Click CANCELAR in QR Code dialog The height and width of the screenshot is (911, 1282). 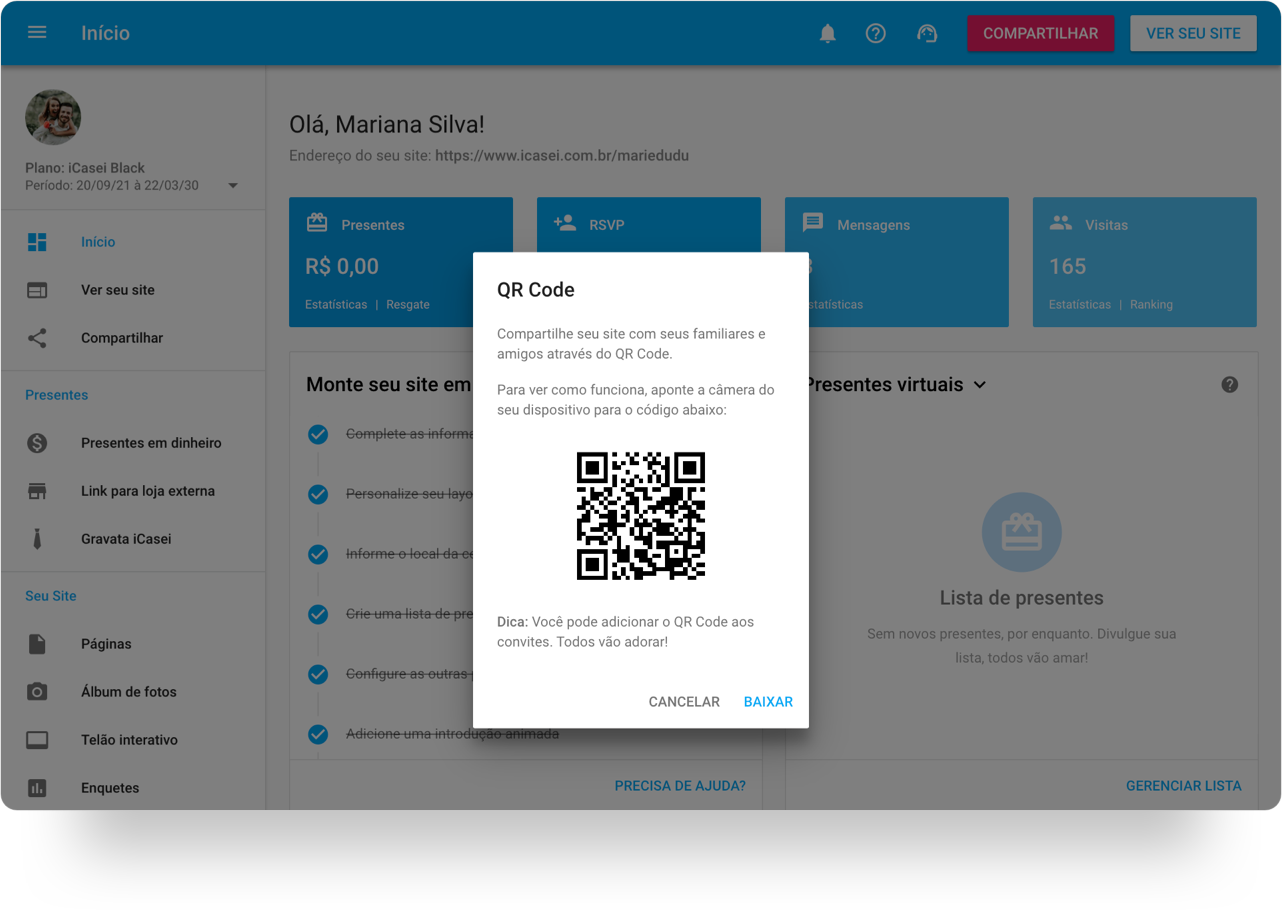pos(684,702)
